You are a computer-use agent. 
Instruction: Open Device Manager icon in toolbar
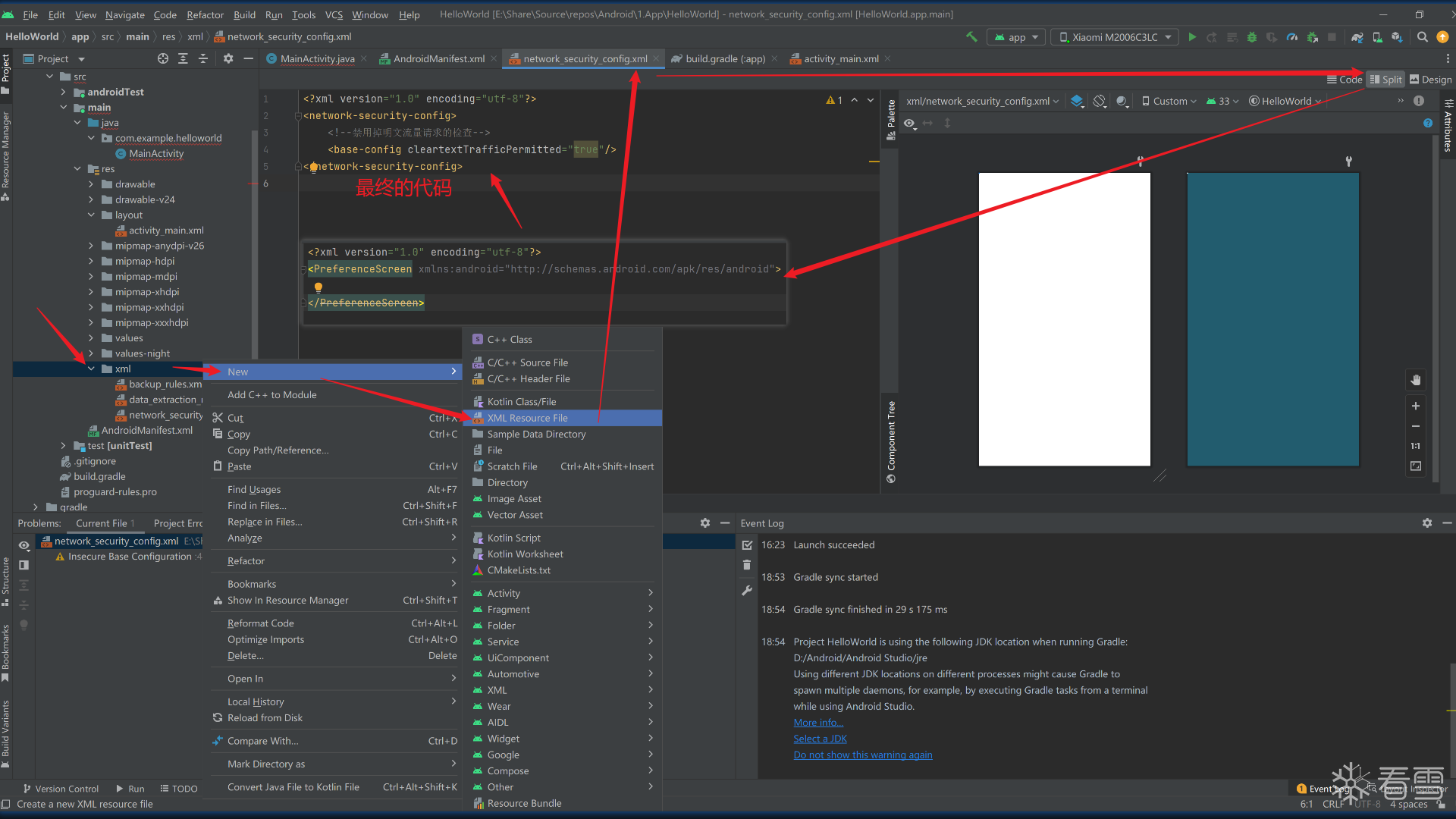[x=1377, y=36]
